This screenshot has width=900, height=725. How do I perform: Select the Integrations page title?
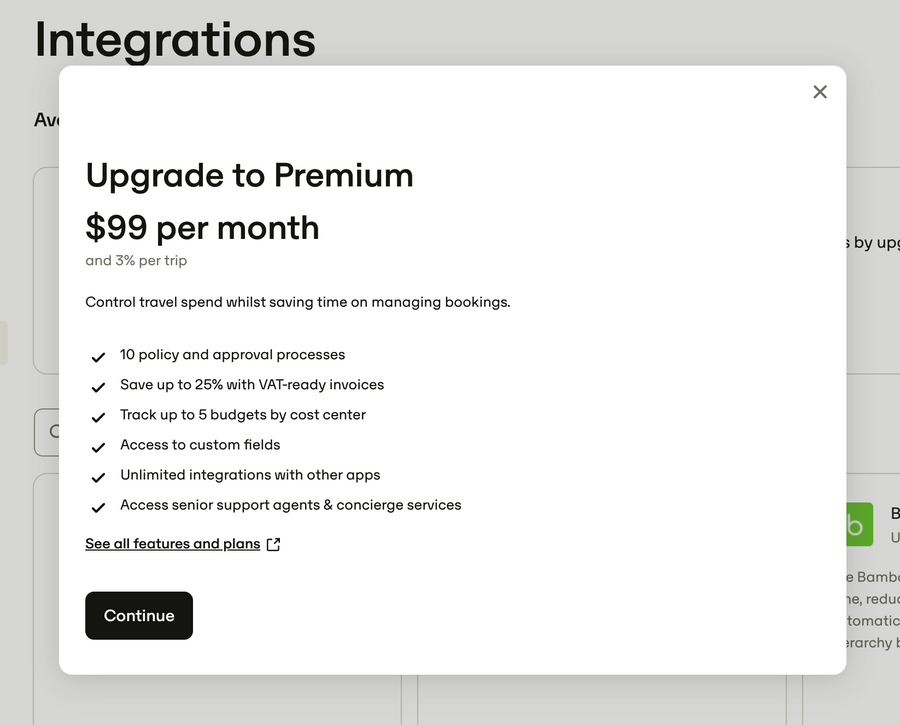tap(175, 40)
